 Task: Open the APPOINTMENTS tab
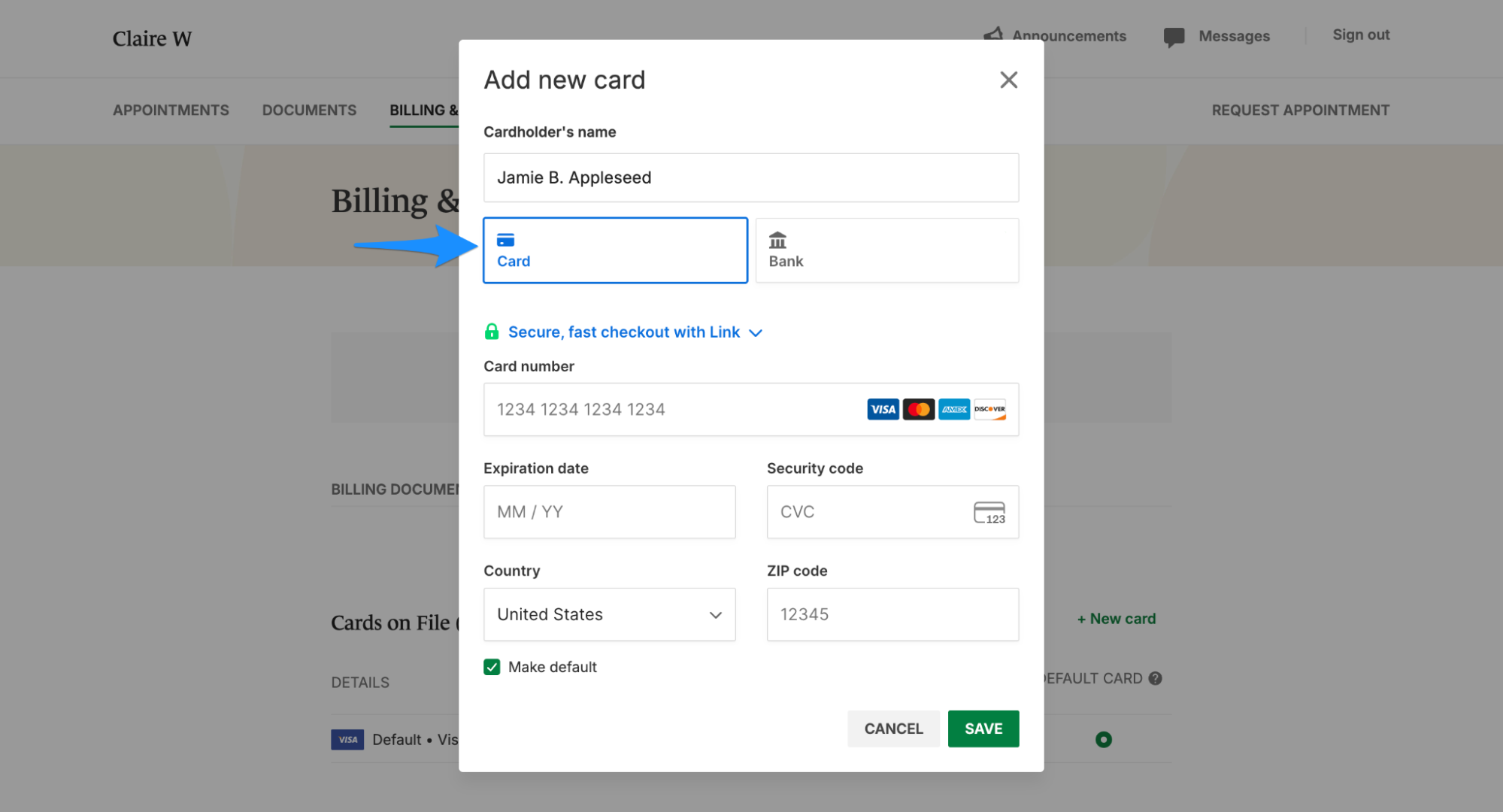171,110
